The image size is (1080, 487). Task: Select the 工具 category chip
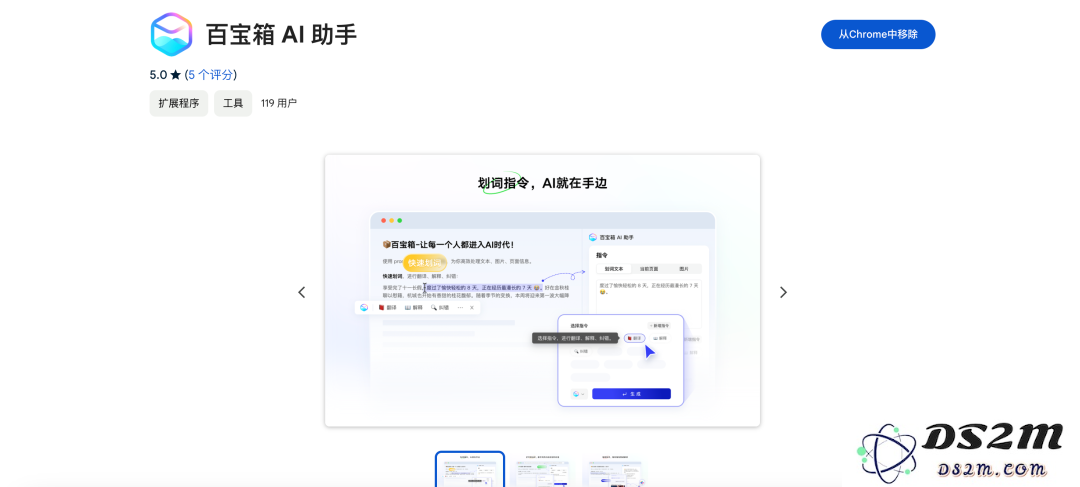(x=233, y=103)
